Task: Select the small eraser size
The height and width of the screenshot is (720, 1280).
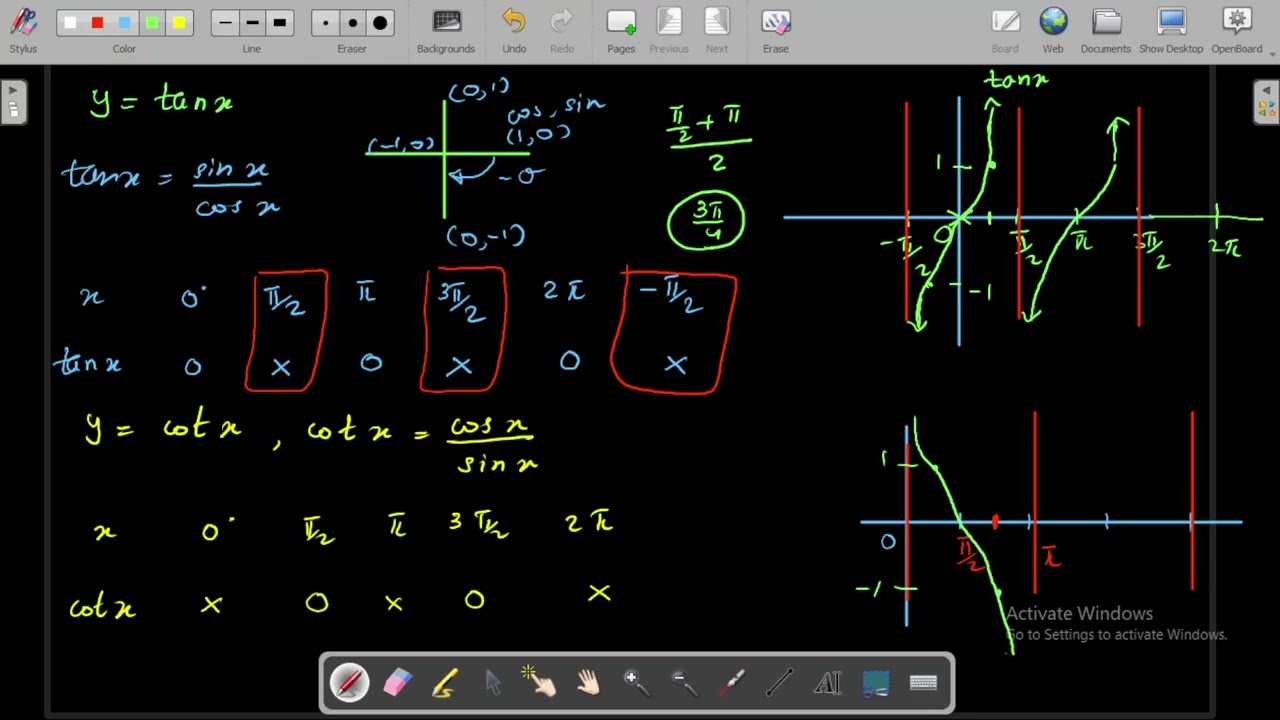Action: coord(325,23)
